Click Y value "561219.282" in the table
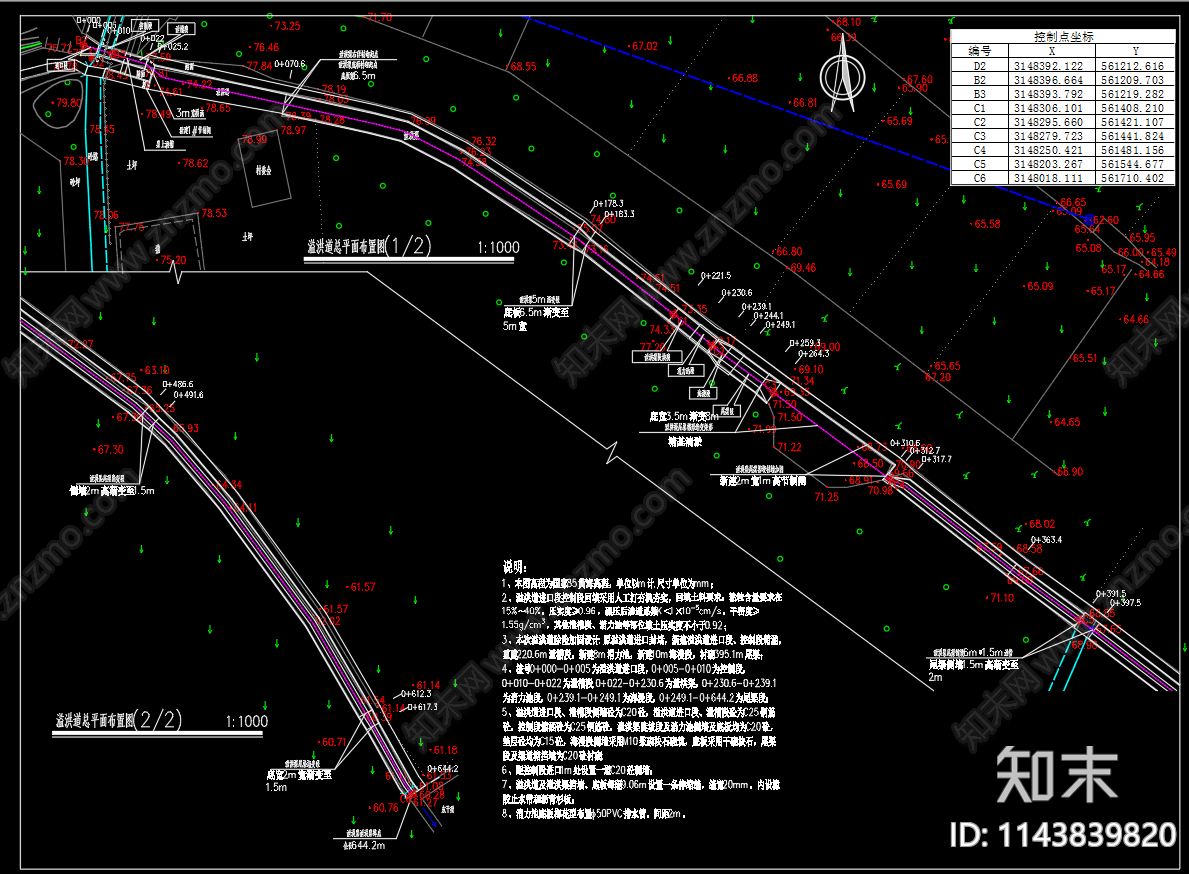This screenshot has height=874, width=1189. coord(1133,94)
